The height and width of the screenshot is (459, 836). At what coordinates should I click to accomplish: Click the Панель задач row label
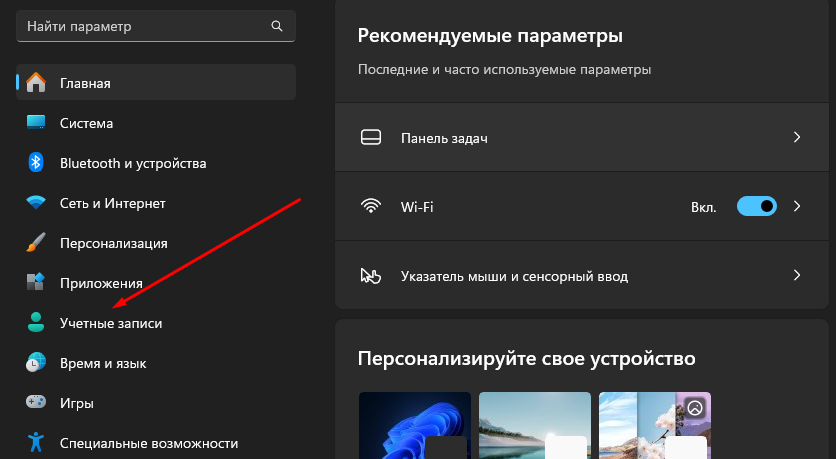point(444,138)
